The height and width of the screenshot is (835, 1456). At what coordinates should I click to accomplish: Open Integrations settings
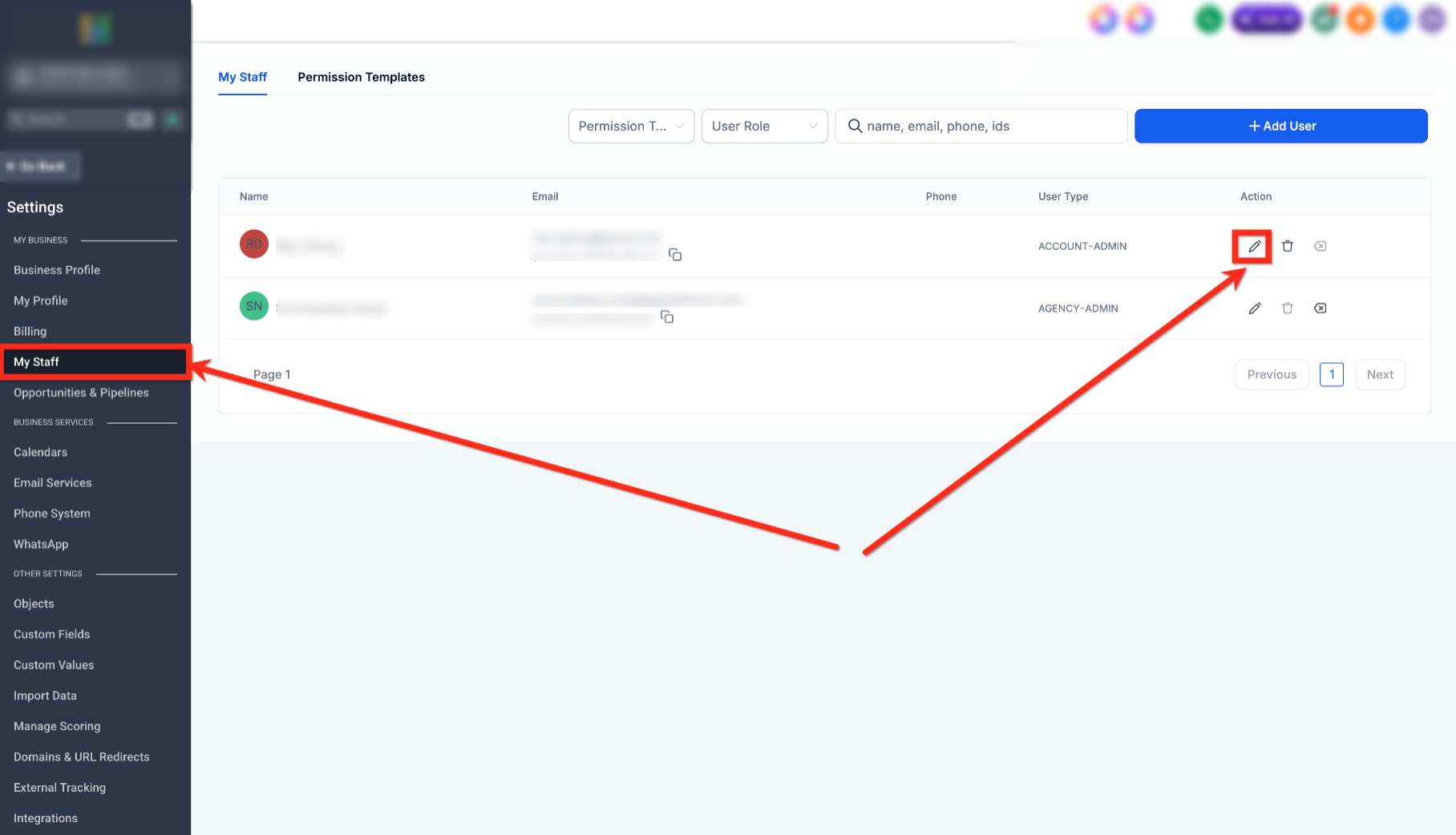(46, 818)
